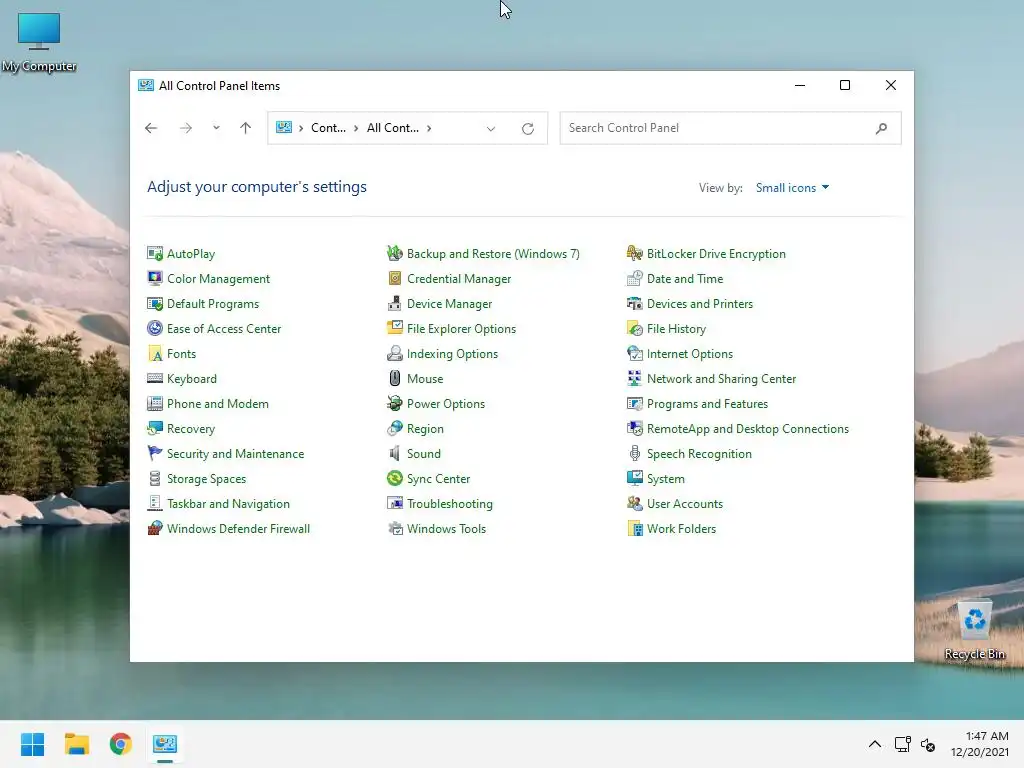1024x768 pixels.
Task: Select the Storage Spaces icon
Action: pos(155,479)
